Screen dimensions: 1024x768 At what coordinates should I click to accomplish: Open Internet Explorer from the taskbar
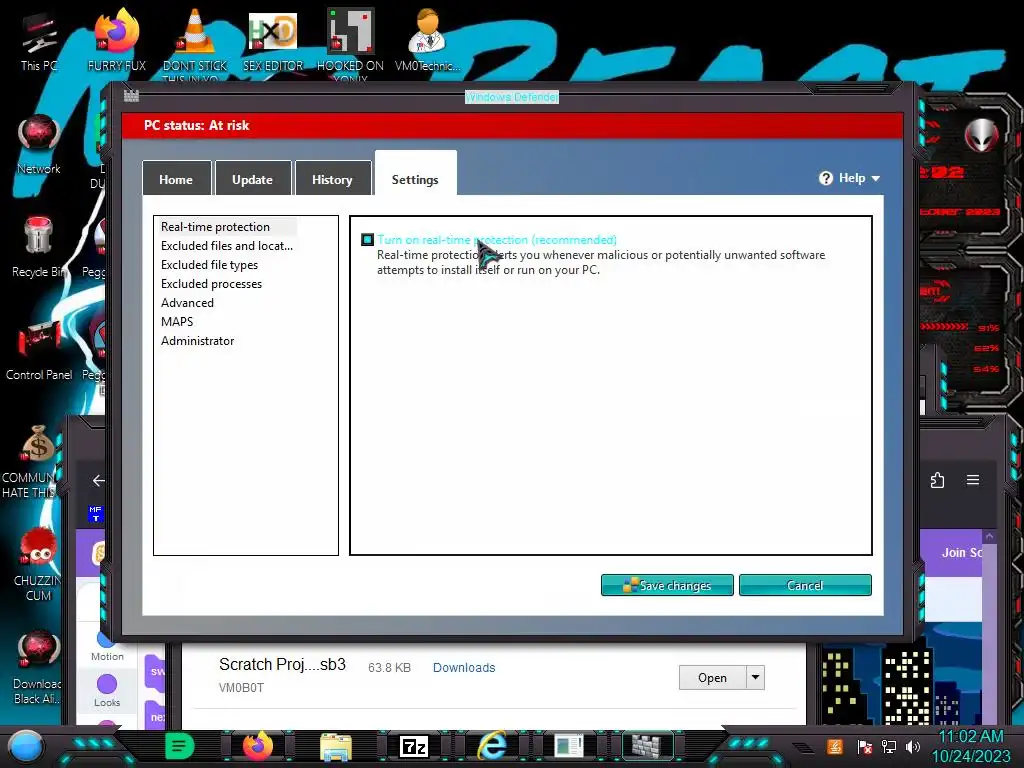[x=492, y=746]
